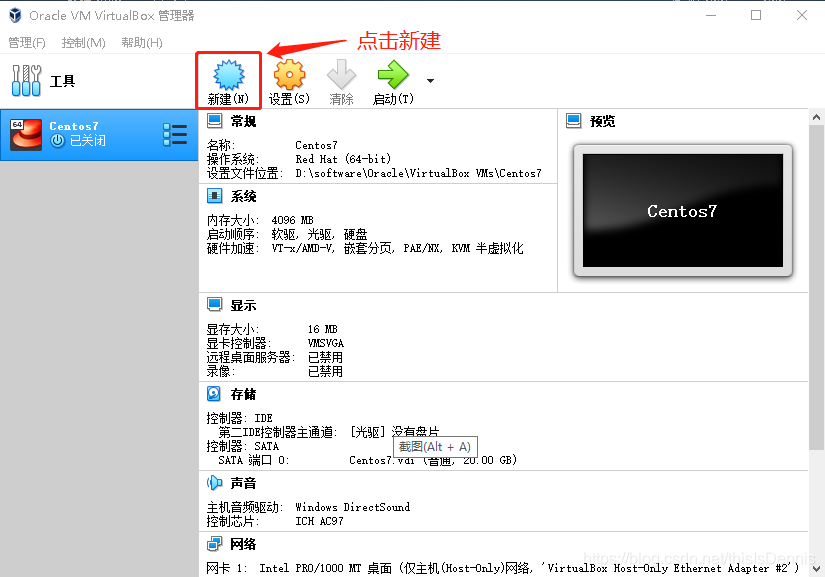Click the General (常规) section icon
This screenshot has width=825, height=577.
point(215,121)
